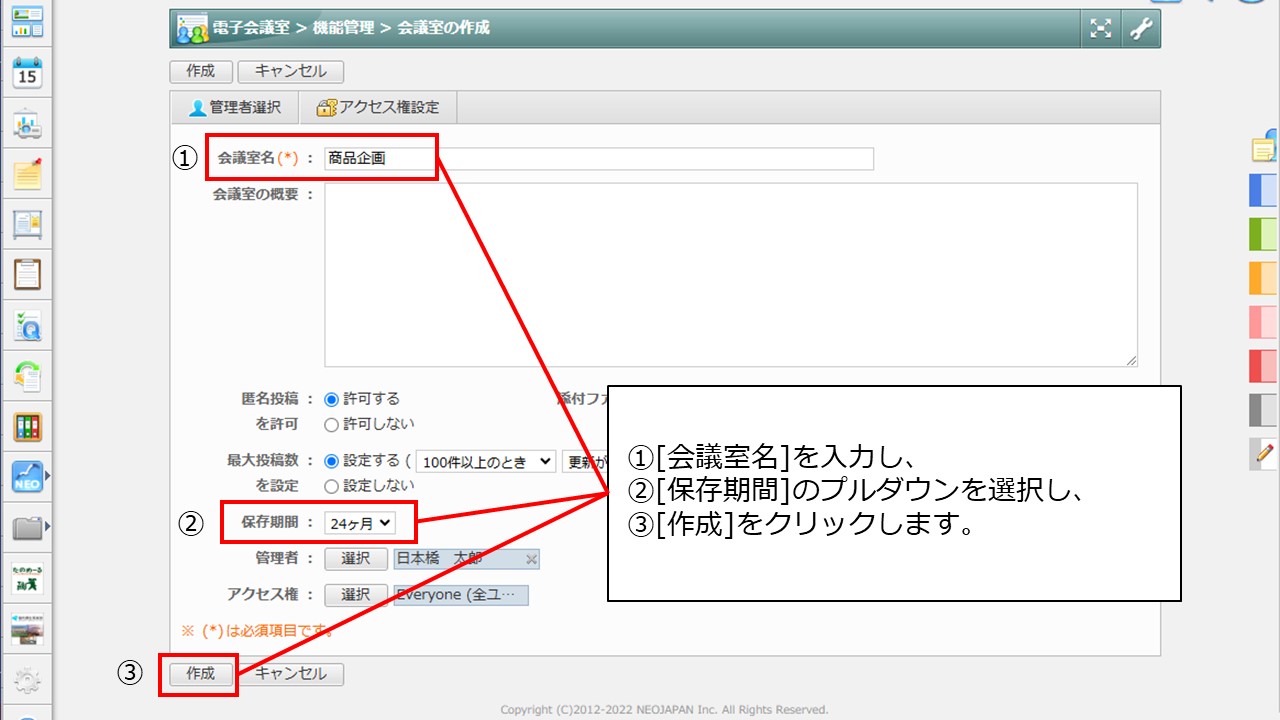The image size is (1280, 720).
Task: Open the calendar icon showing 15
Action: click(x=27, y=72)
